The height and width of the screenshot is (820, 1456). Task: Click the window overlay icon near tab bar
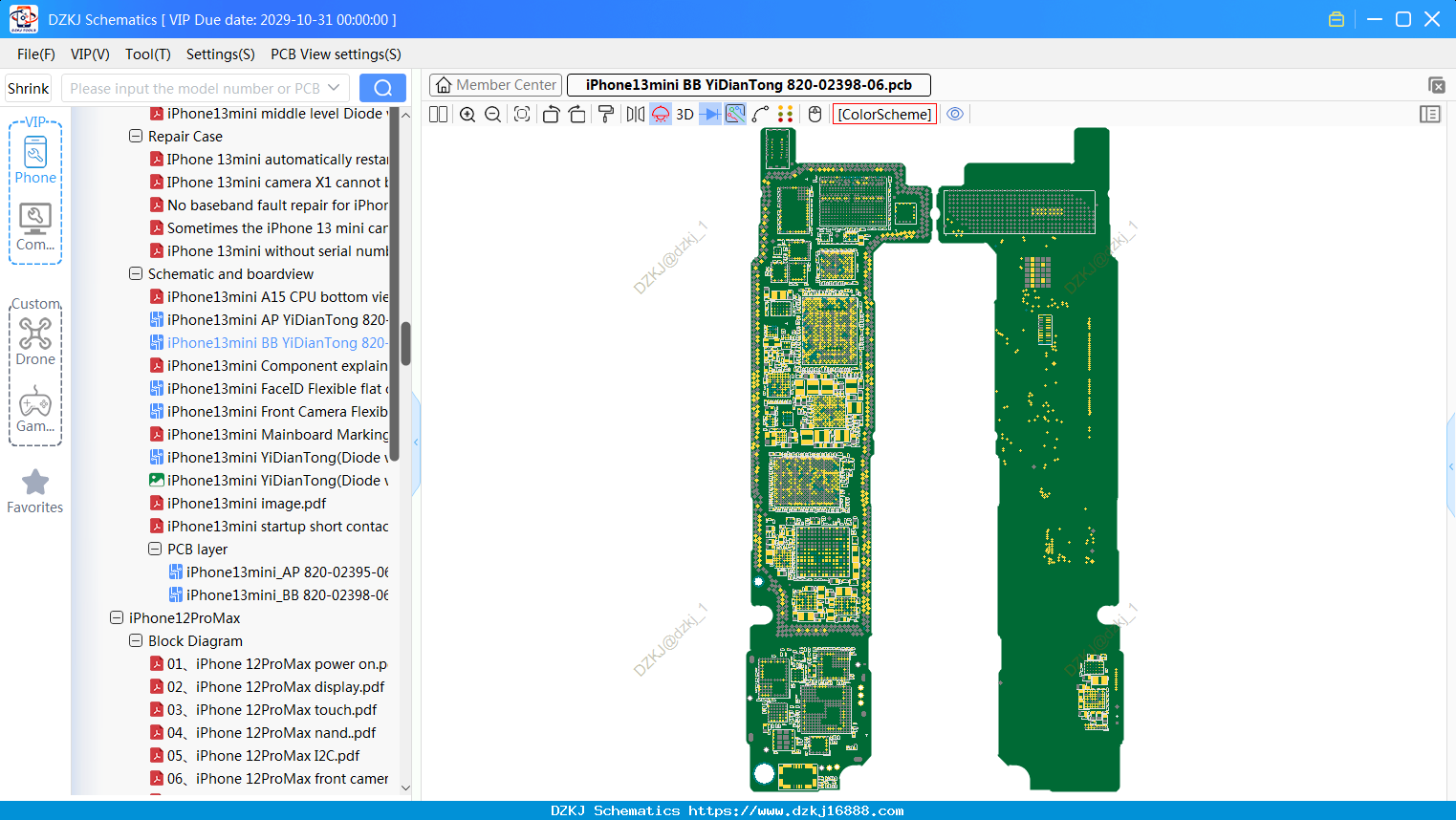coord(1436,85)
